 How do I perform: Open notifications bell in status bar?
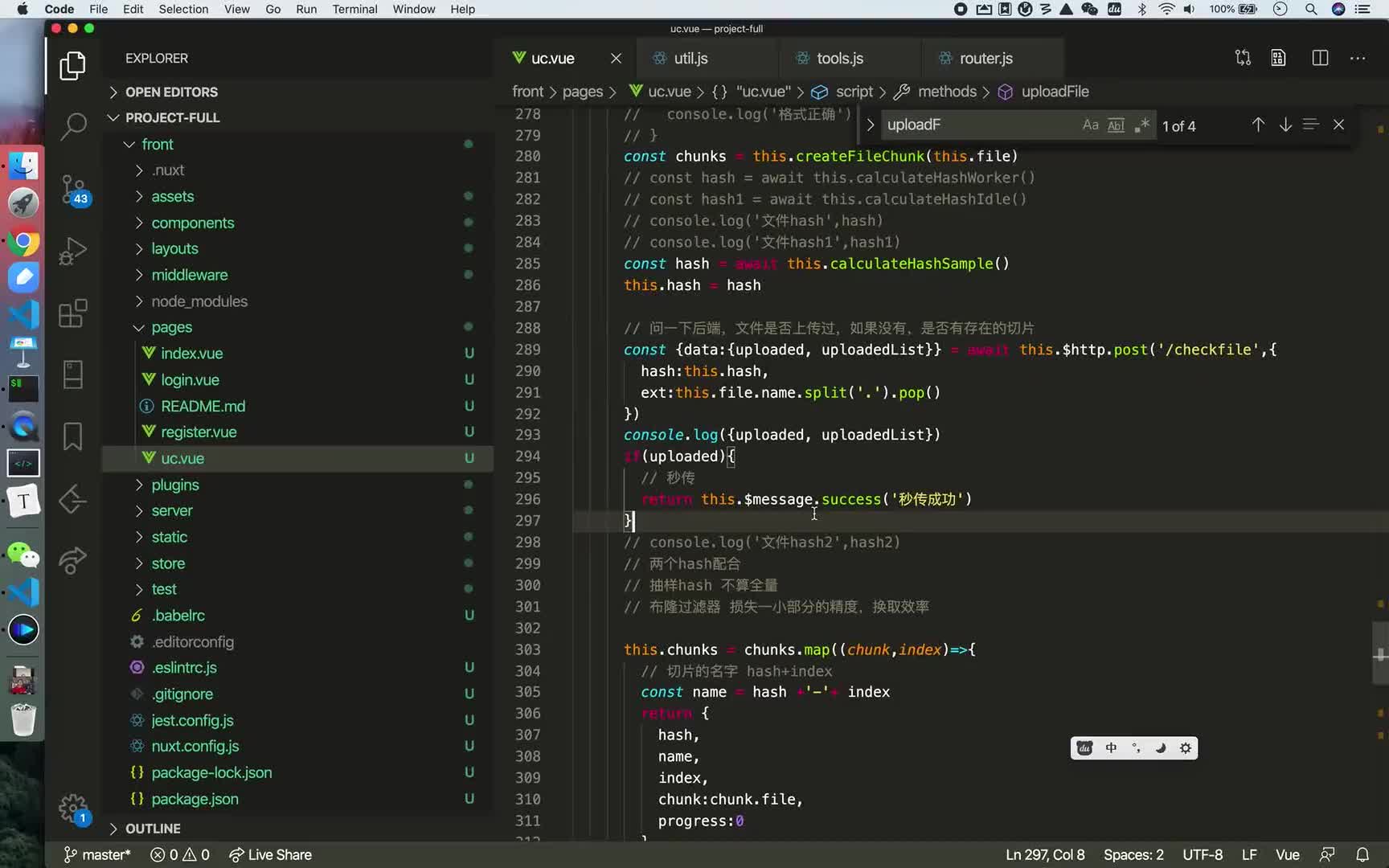(x=1362, y=854)
